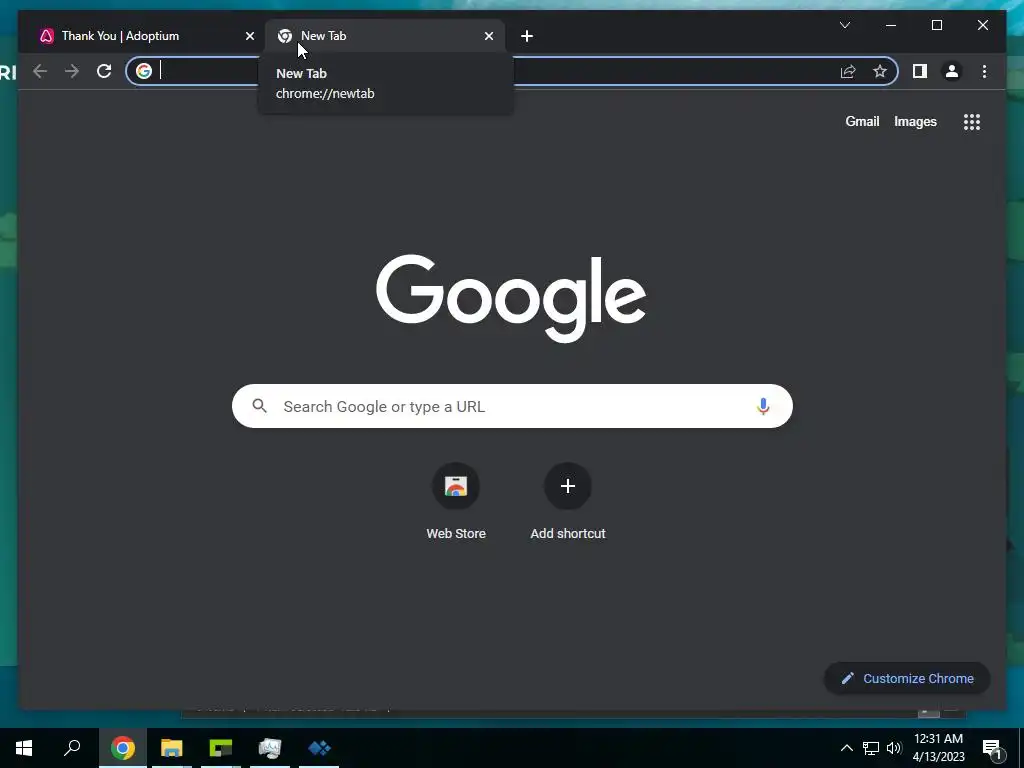Click the Google icon in address bar

click(x=144, y=71)
